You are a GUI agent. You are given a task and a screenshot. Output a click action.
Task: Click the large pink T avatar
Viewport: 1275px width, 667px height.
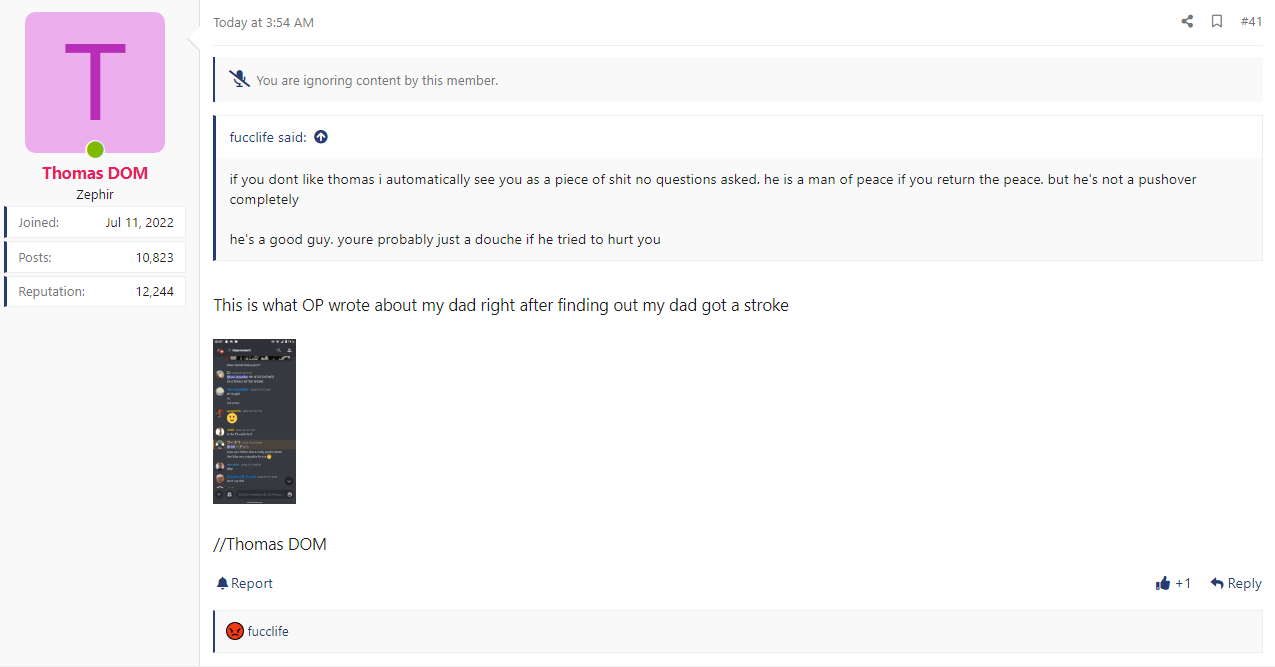95,83
